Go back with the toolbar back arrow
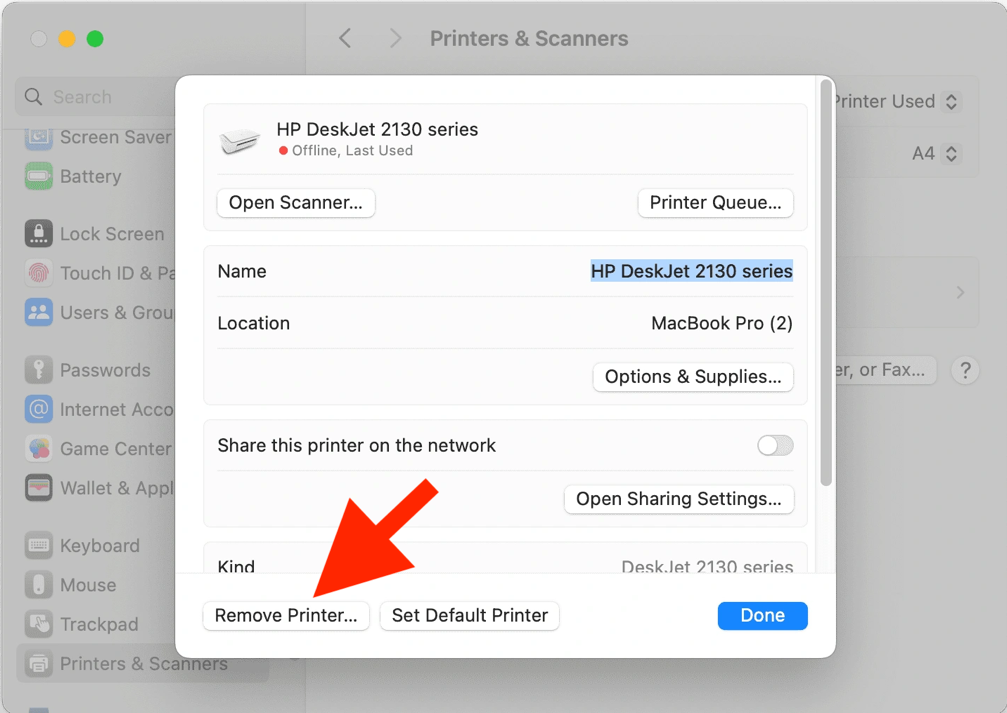 coord(345,39)
